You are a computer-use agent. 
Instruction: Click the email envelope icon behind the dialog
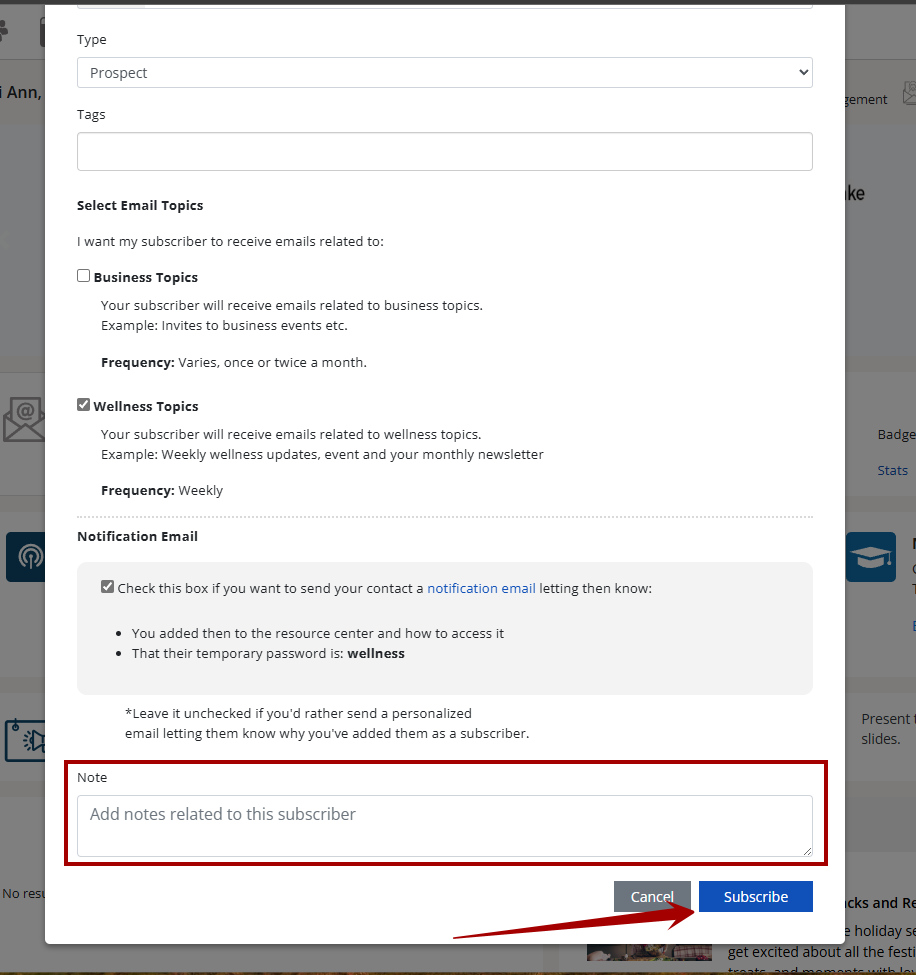(23, 420)
